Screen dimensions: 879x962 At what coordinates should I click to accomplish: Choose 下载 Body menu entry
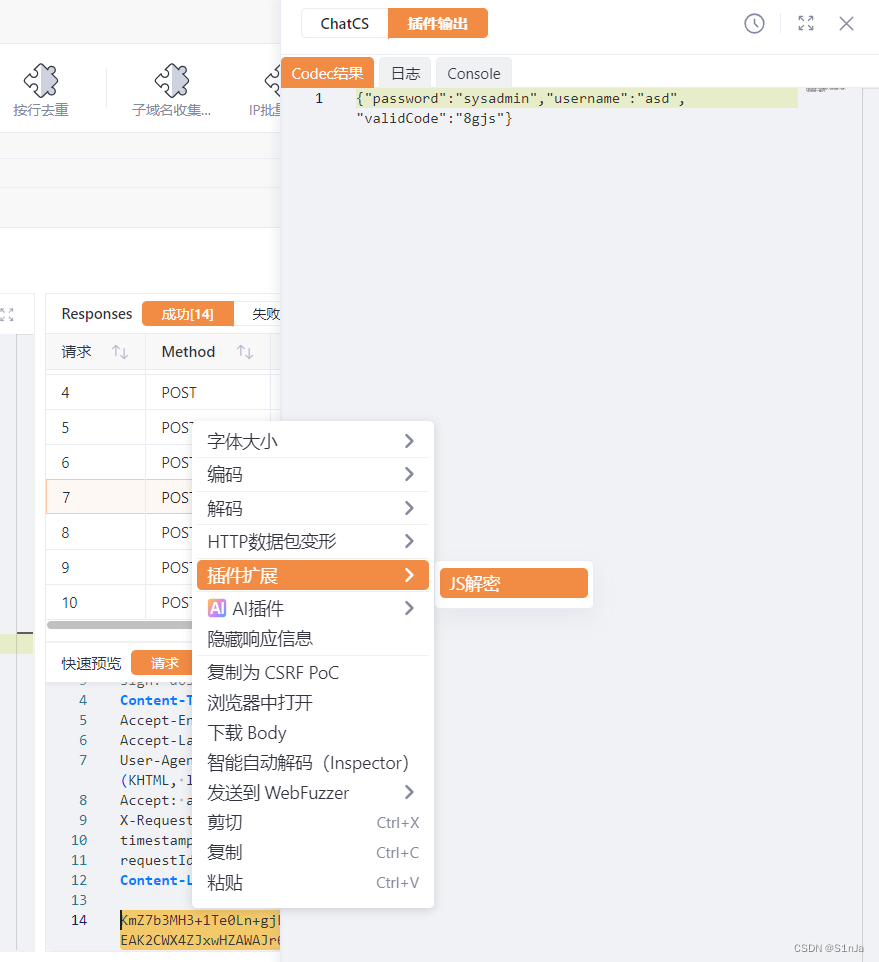[x=312, y=733]
